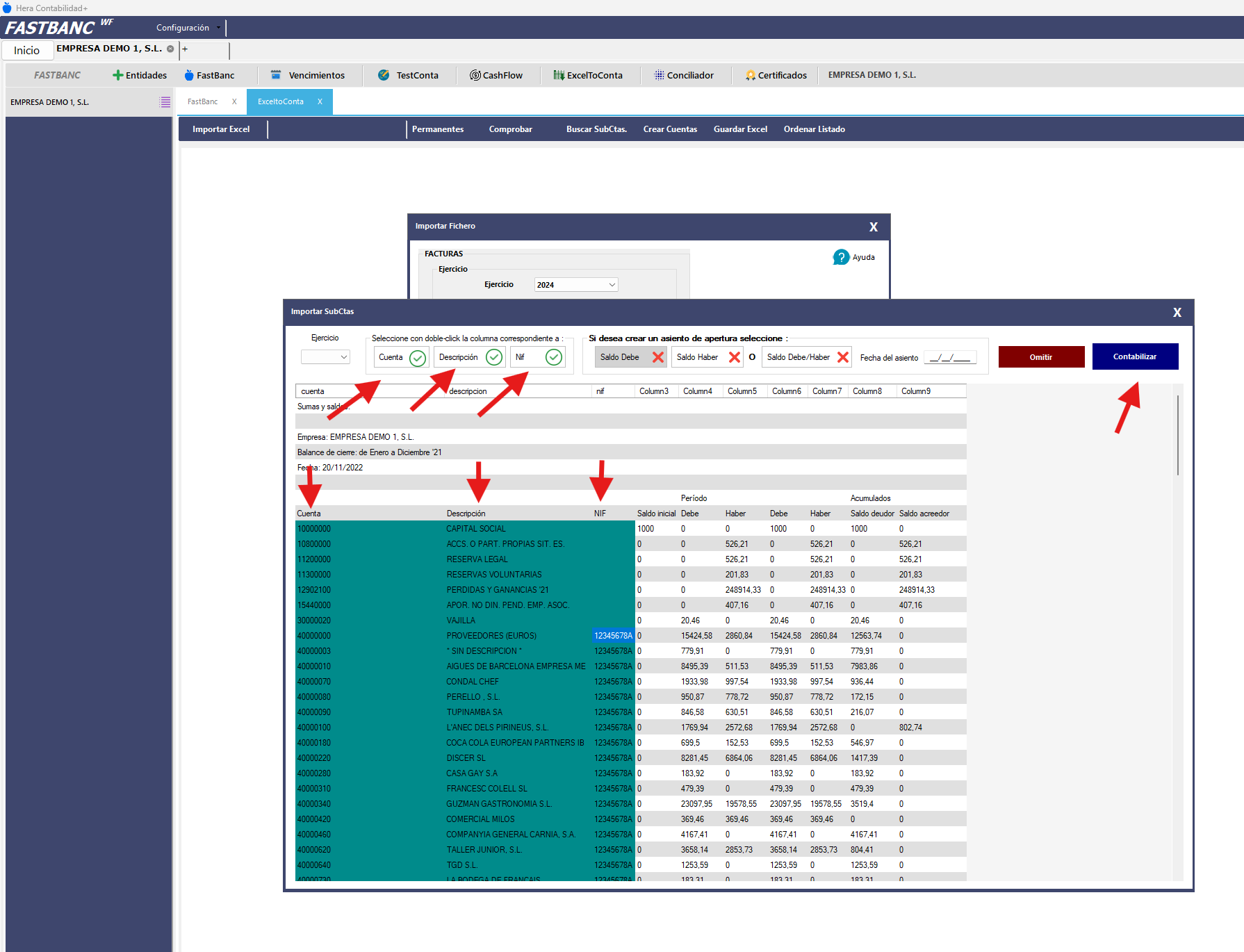Open Entidades with the green plus icon

tap(140, 75)
